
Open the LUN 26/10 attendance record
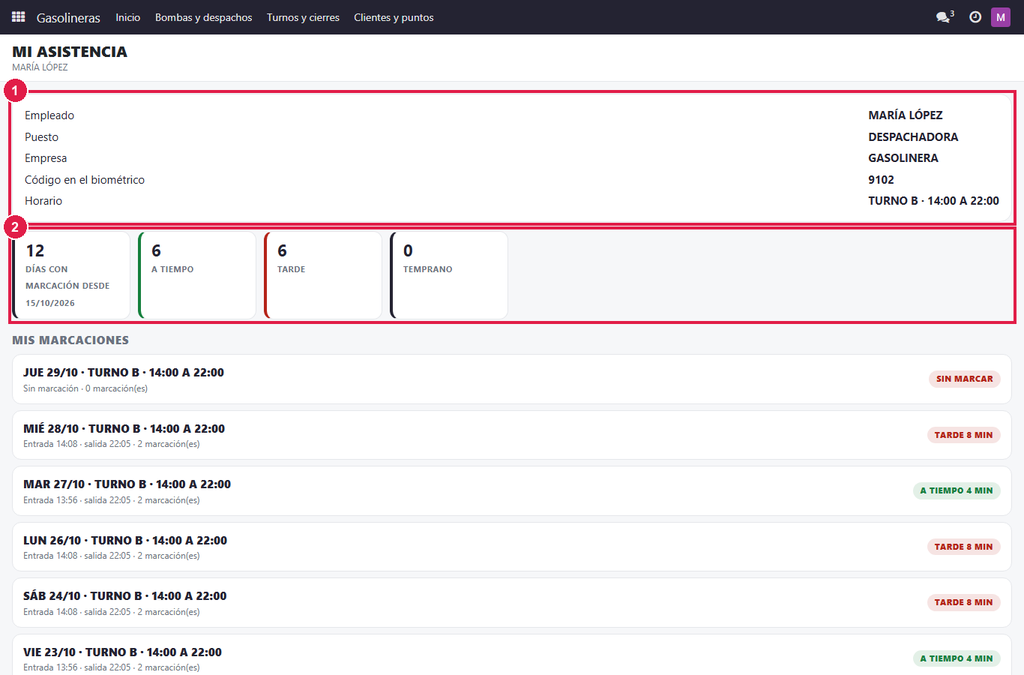(512, 547)
